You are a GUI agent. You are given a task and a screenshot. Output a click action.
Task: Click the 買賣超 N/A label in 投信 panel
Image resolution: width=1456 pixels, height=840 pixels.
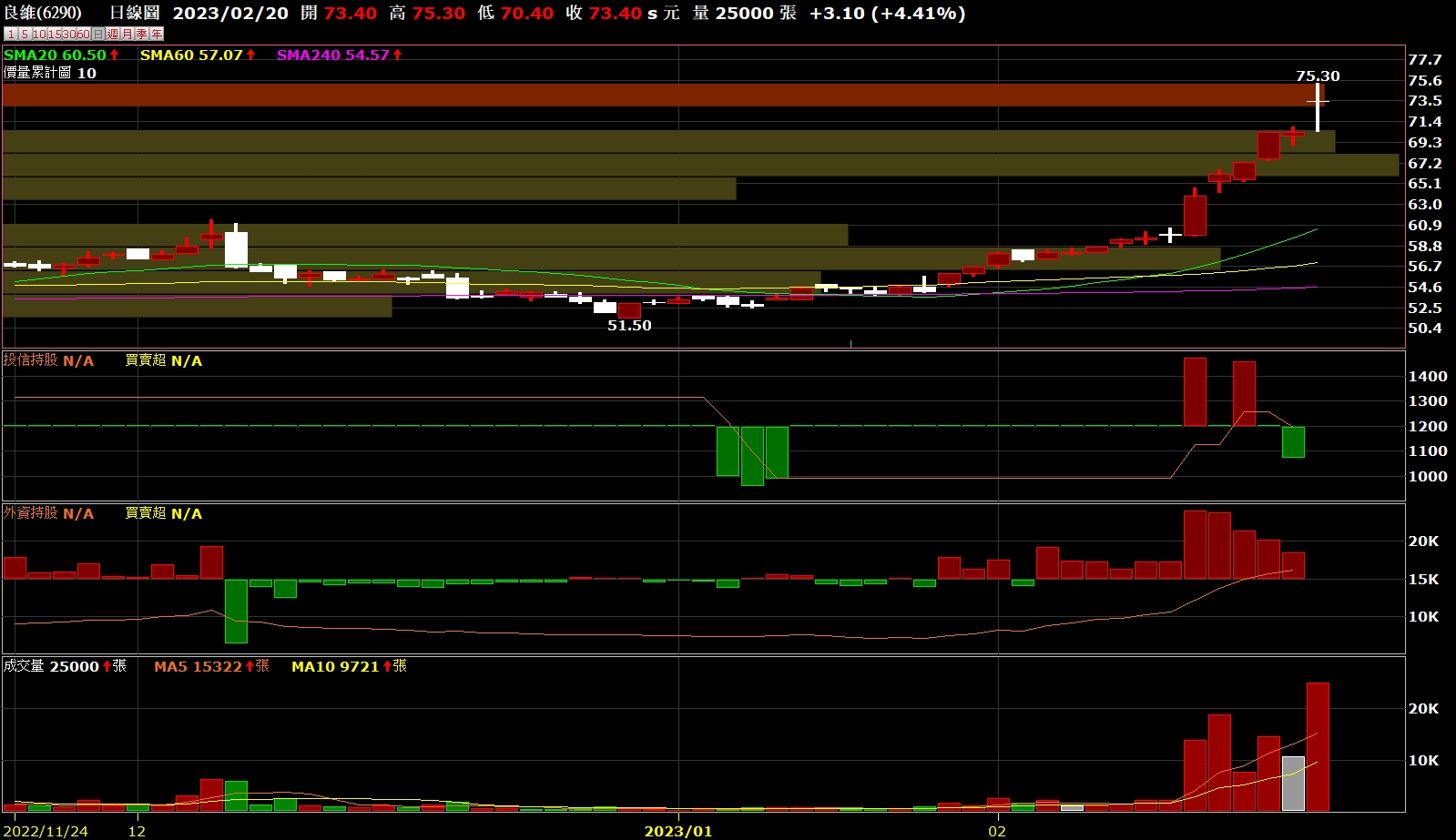[164, 360]
